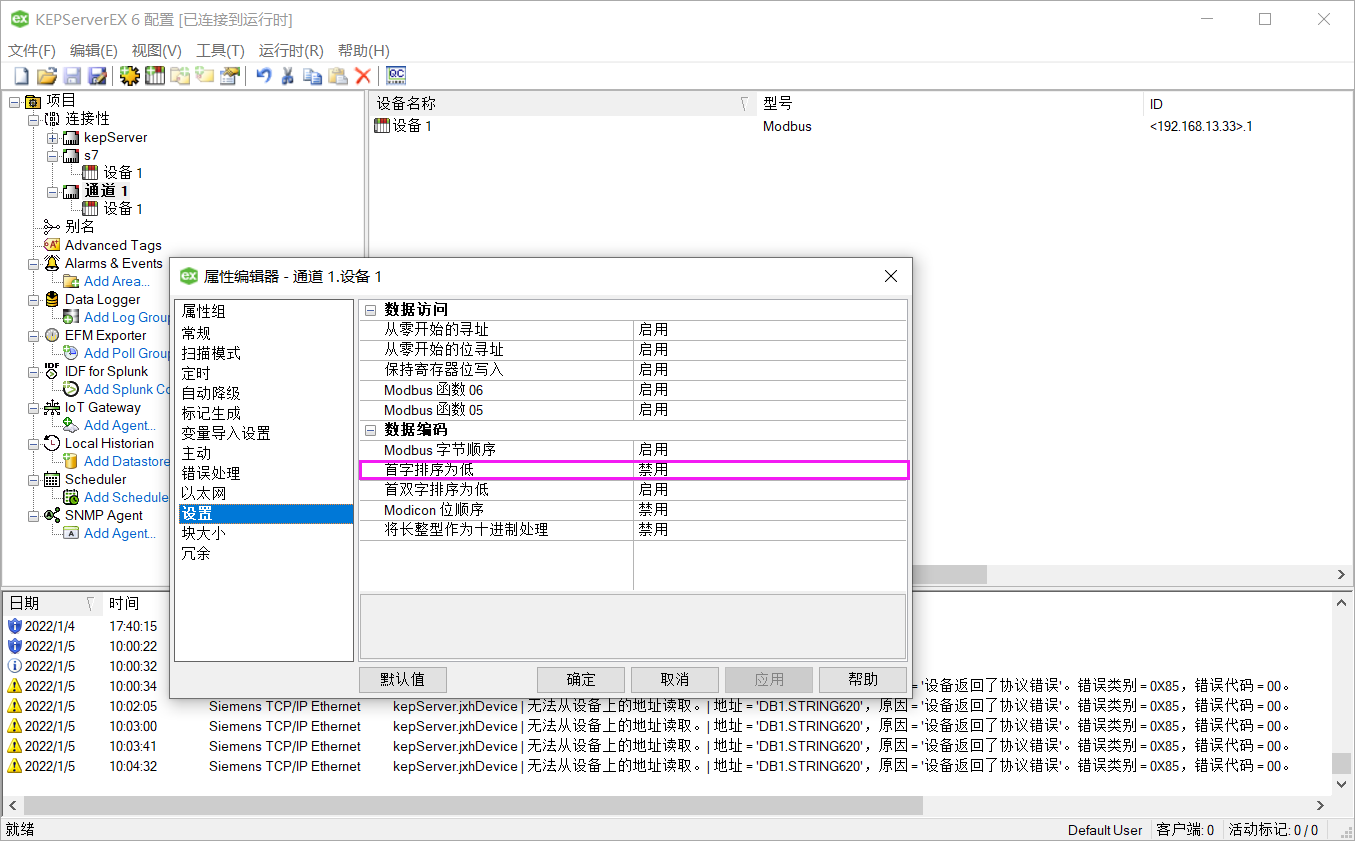Change 保持寄存器位写入 value 启用
The width and height of the screenshot is (1355, 841).
[770, 370]
